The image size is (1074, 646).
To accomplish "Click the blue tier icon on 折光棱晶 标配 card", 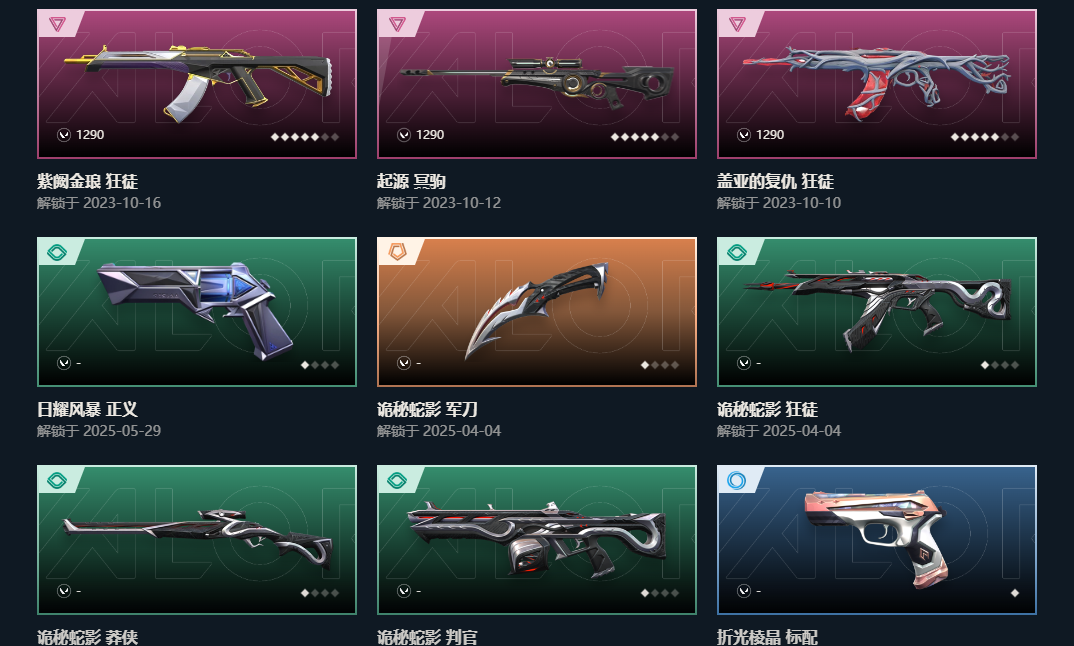I will pyautogui.click(x=736, y=481).
